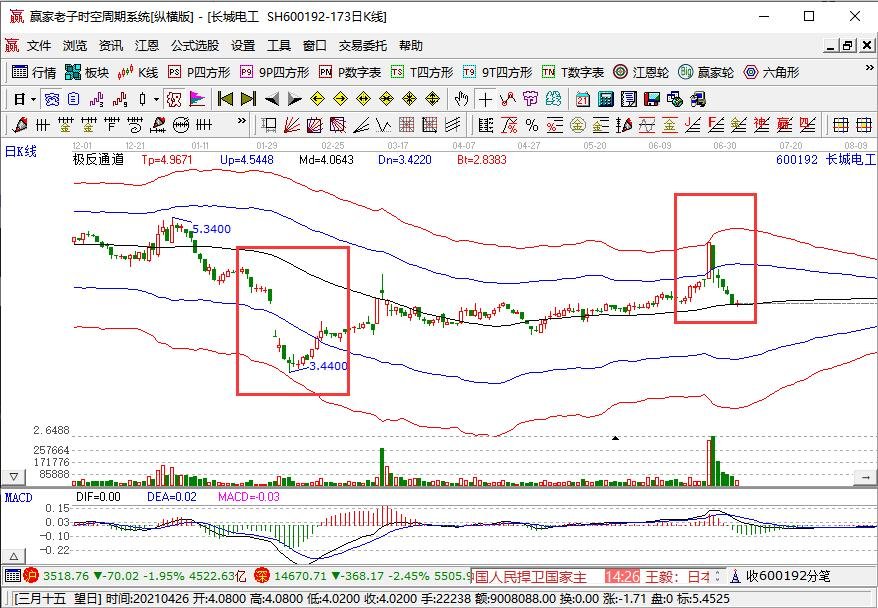Viewport: 878px width, 608px height.
Task: Open the 六角形 hexagon tool
Action: 771,72
